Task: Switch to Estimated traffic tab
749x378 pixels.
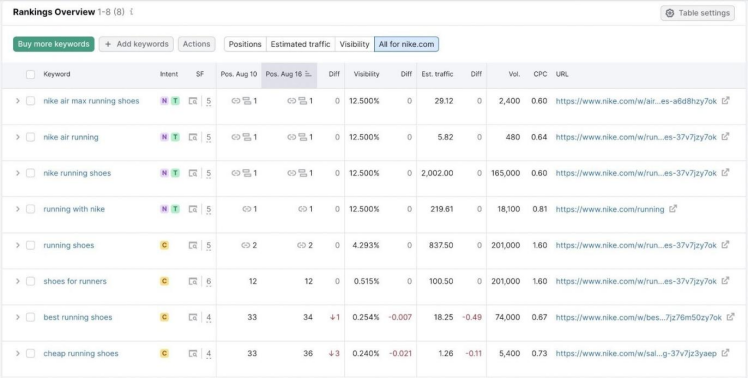Action: 300,44
